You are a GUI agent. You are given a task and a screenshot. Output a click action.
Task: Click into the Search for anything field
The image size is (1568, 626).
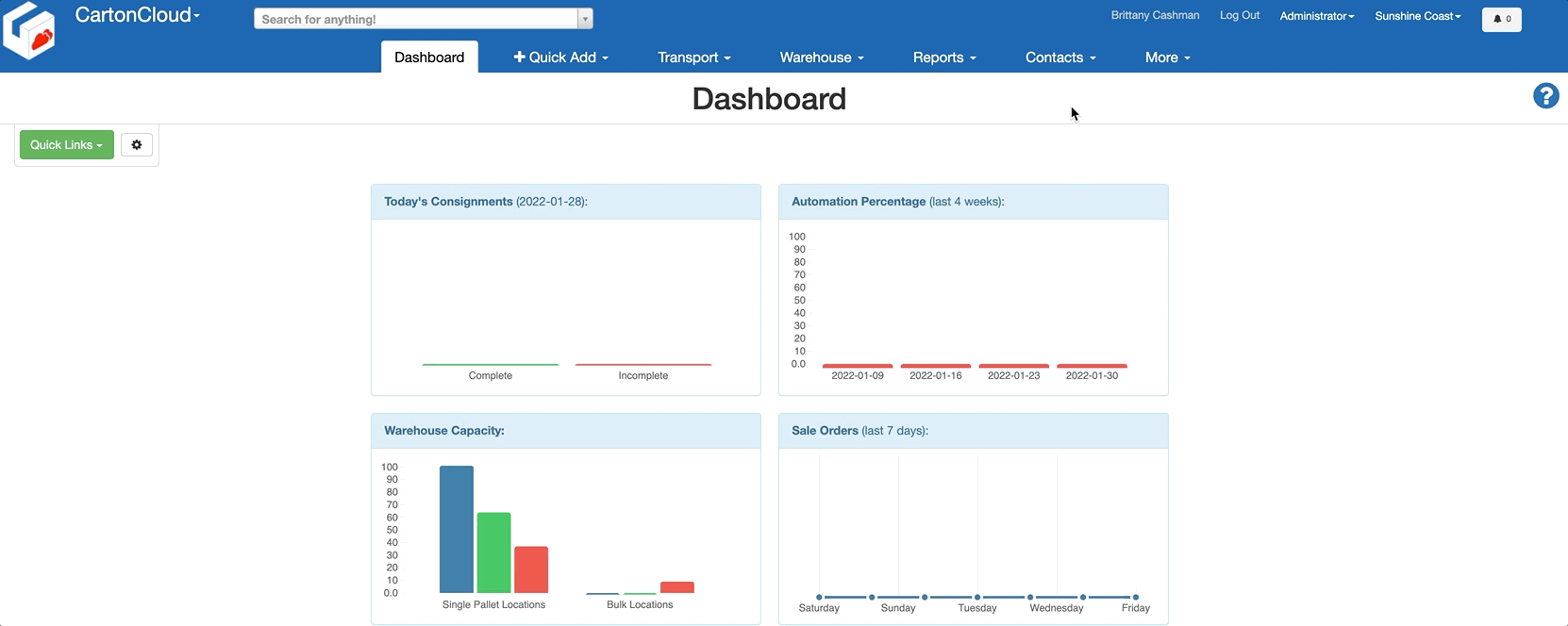[415, 19]
